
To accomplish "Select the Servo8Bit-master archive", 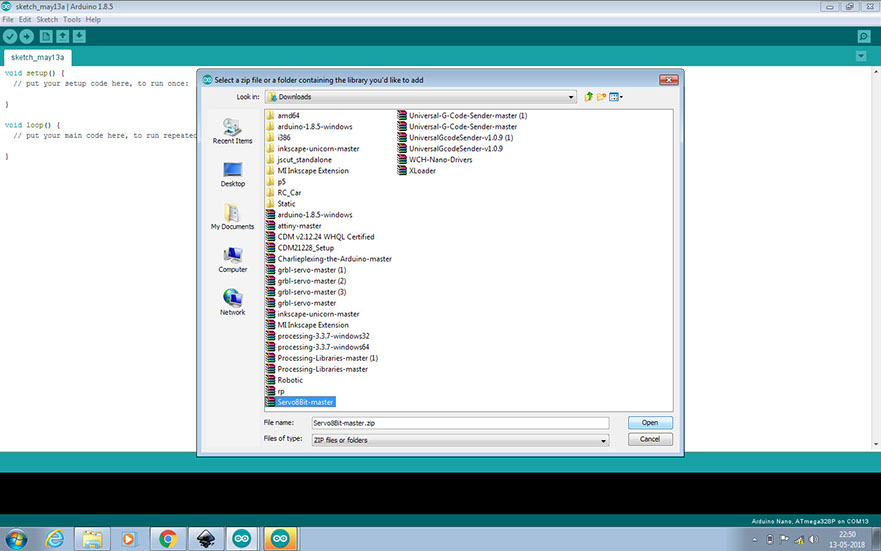I will coord(300,402).
